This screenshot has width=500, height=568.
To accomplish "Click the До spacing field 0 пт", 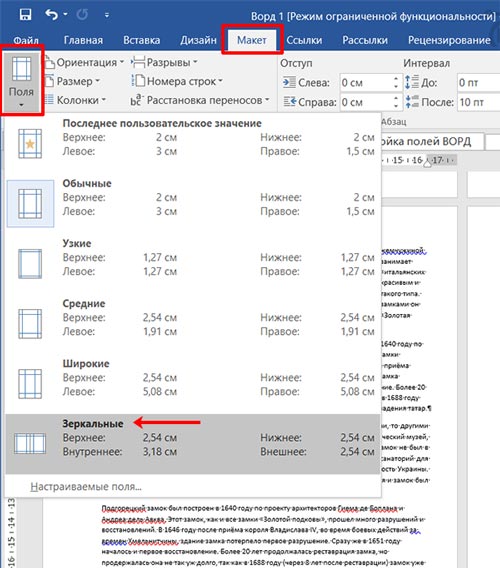I will (479, 83).
